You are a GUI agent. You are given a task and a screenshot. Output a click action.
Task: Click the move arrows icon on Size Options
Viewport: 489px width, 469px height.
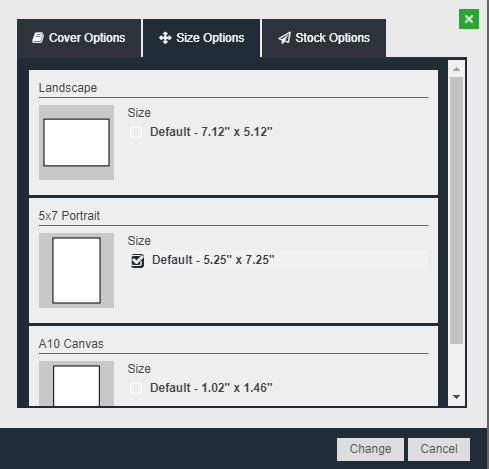pyautogui.click(x=165, y=38)
